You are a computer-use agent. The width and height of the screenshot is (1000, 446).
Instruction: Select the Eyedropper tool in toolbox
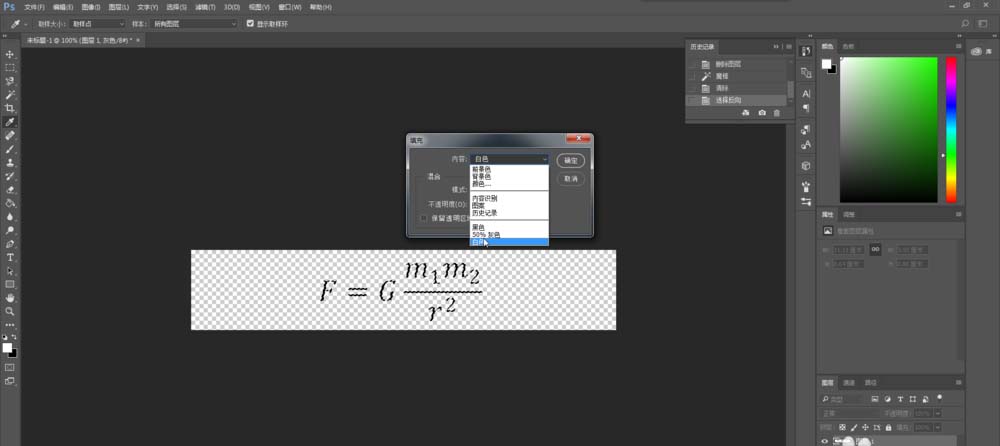click(x=10, y=122)
